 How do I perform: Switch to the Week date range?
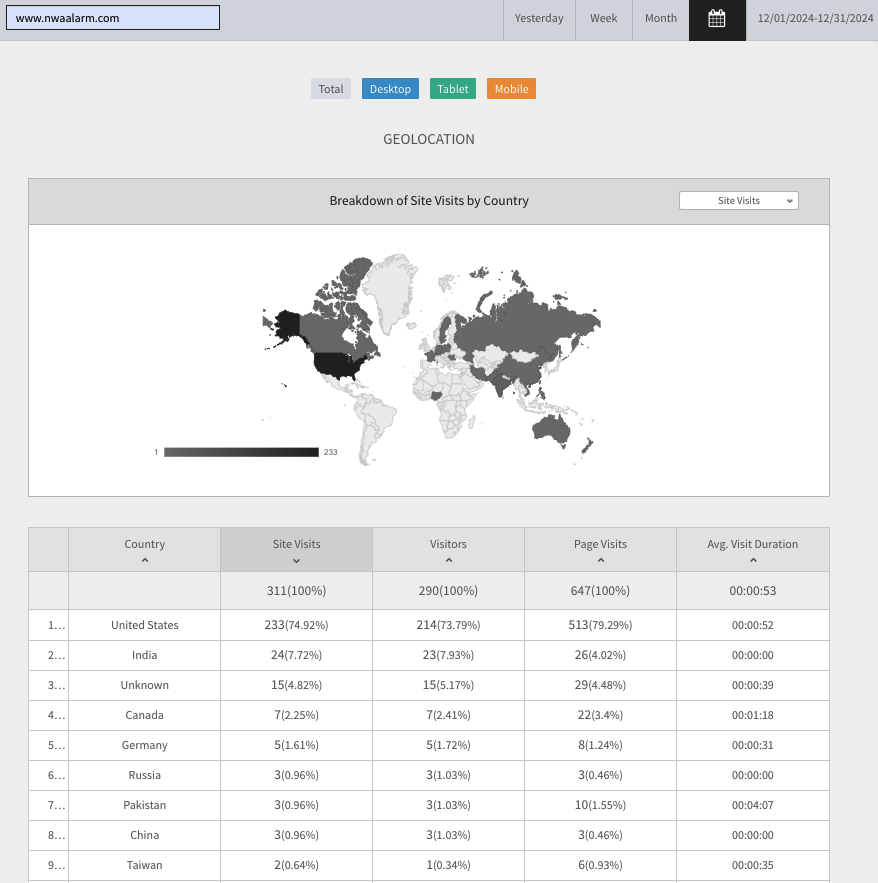(603, 18)
